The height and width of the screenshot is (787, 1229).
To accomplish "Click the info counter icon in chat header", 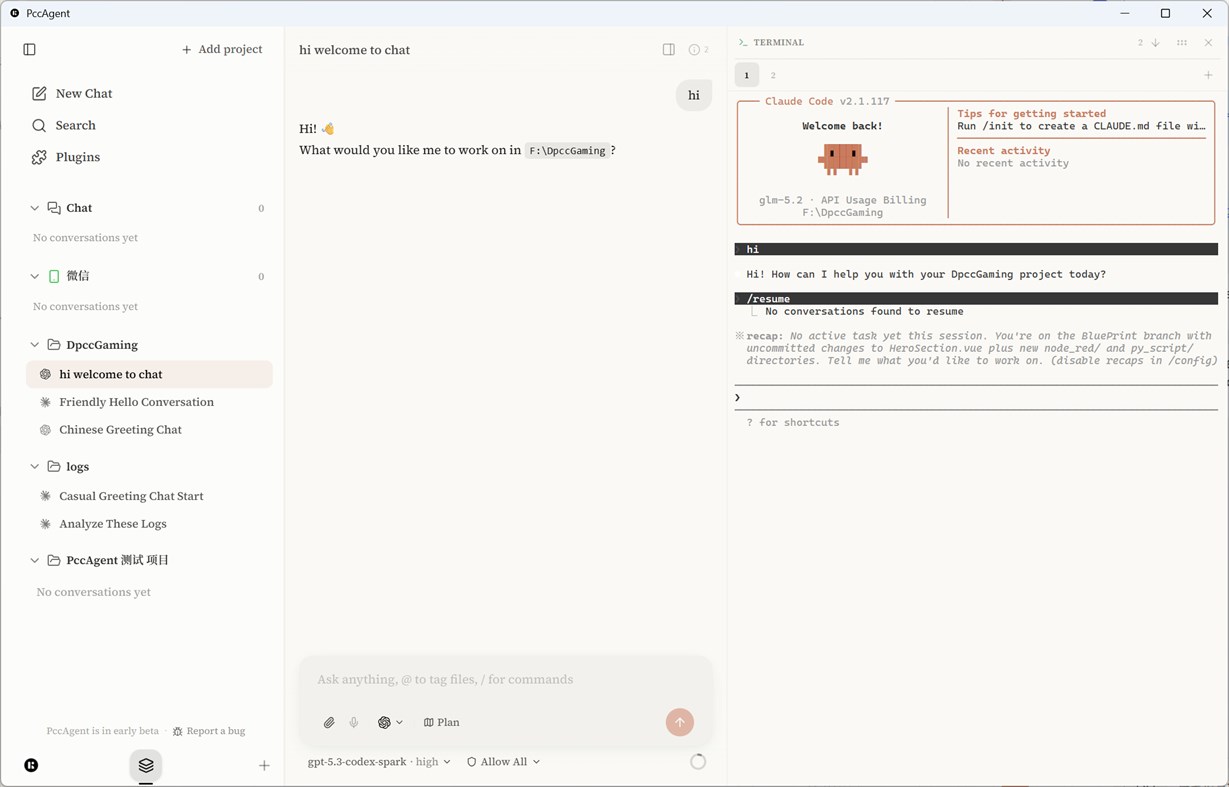I will [x=699, y=49].
